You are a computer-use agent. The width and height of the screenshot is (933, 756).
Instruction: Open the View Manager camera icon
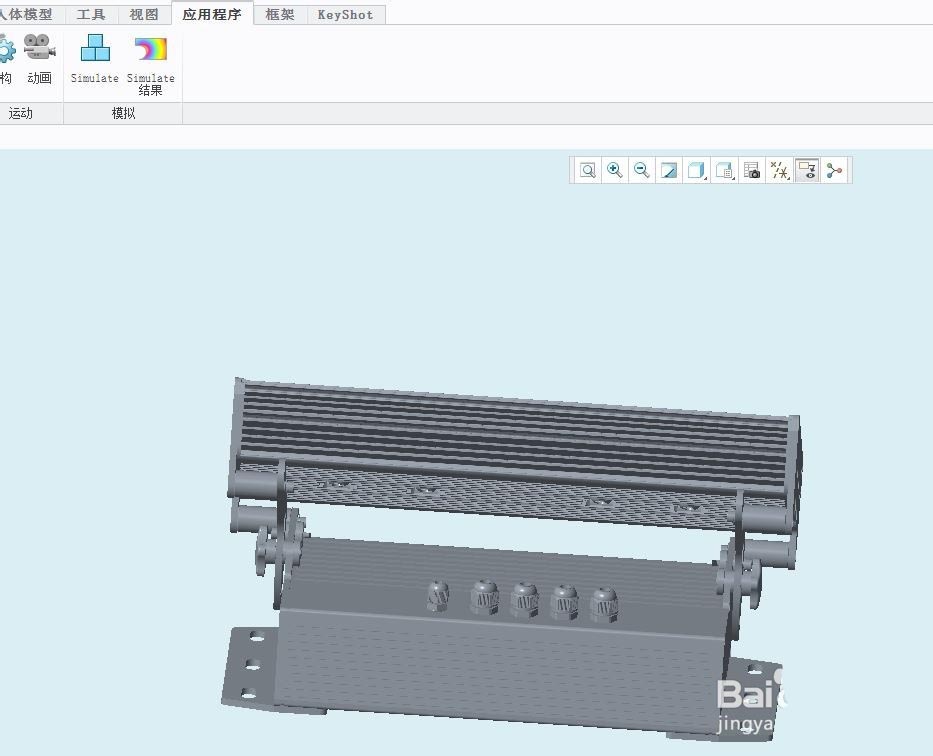pyautogui.click(x=751, y=170)
